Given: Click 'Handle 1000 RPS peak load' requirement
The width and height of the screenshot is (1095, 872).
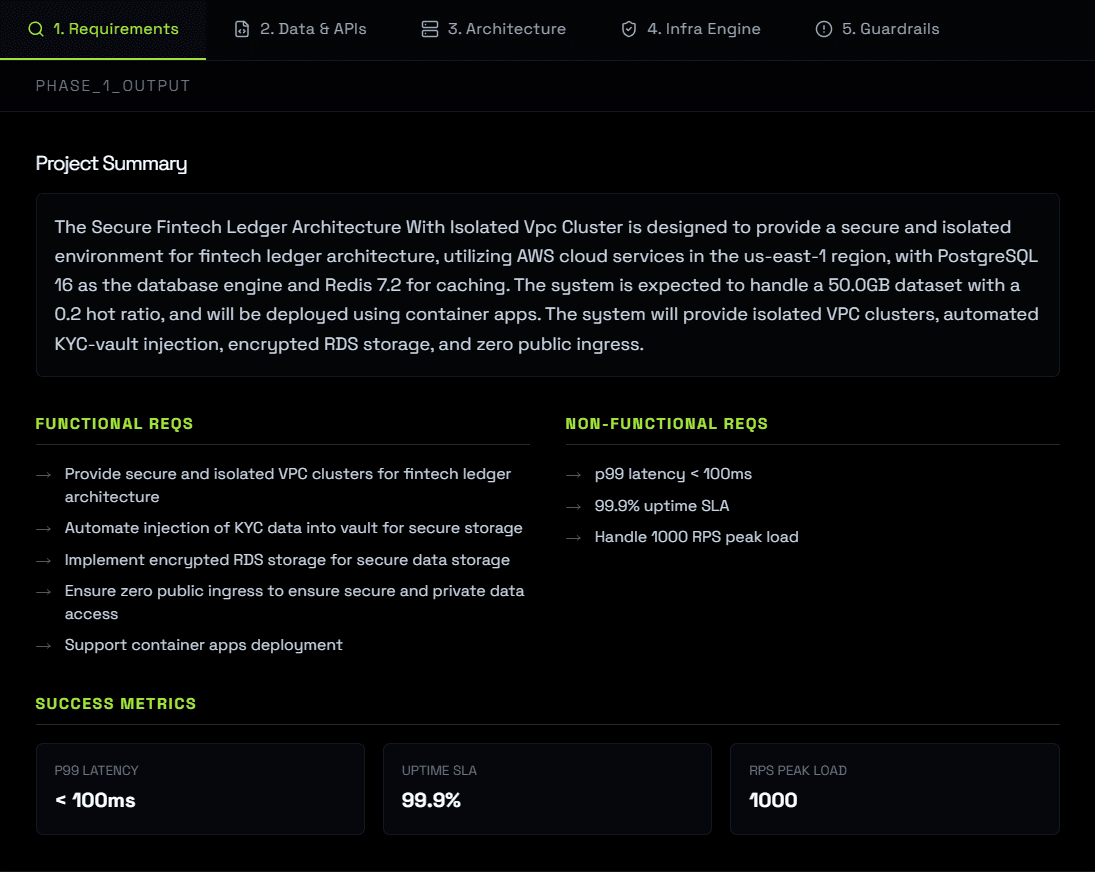Looking at the screenshot, I should coord(696,537).
